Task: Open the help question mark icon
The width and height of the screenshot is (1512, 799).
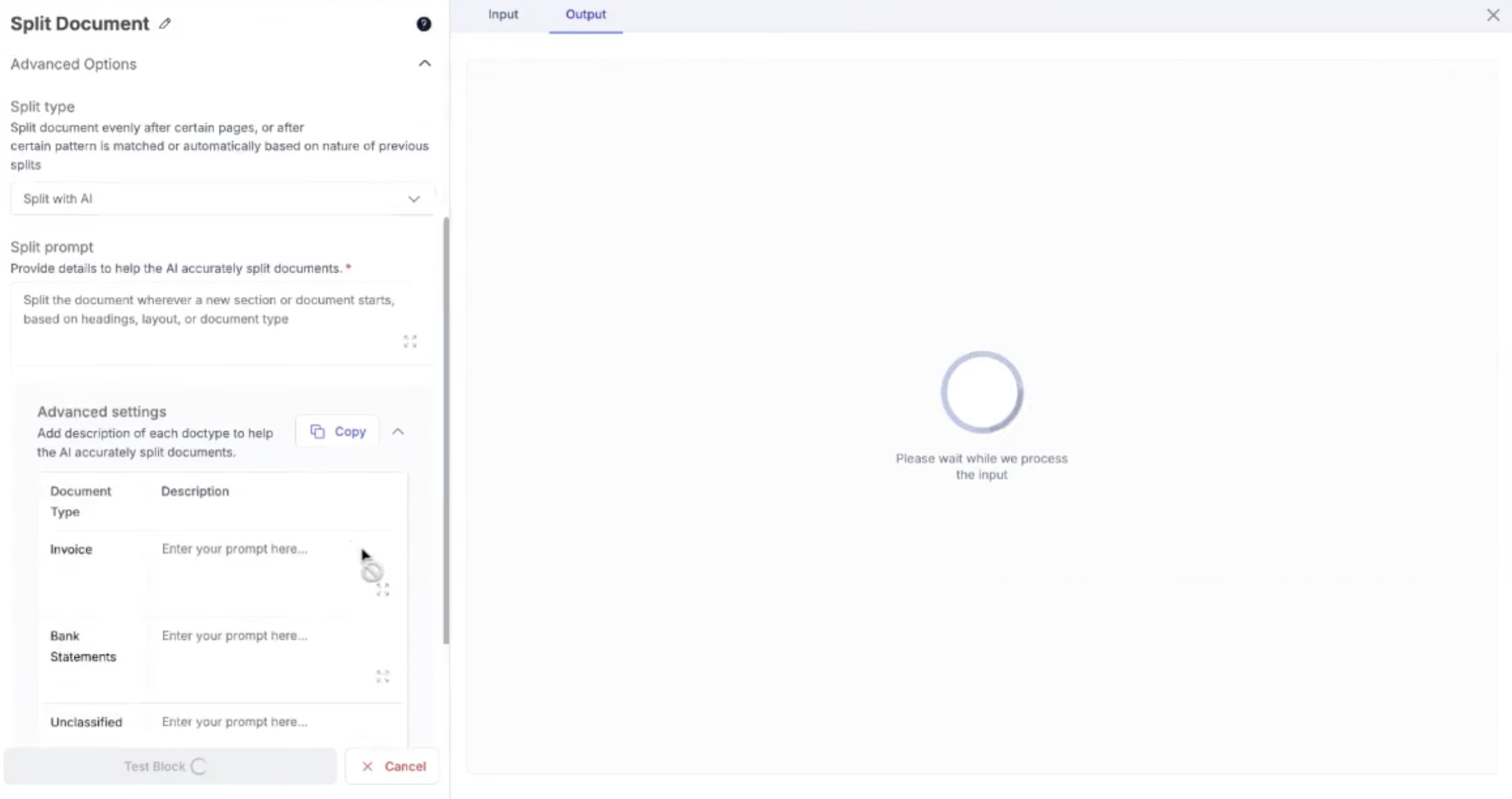Action: [x=424, y=24]
